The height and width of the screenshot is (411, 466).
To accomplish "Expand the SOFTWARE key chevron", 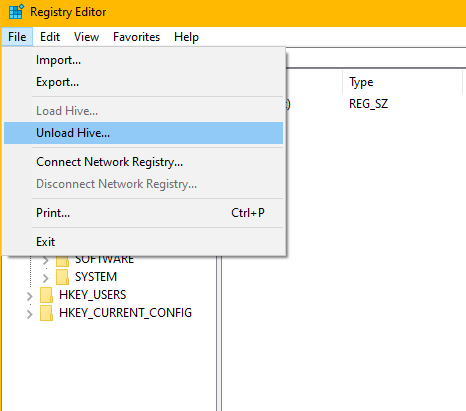I will tap(46, 260).
